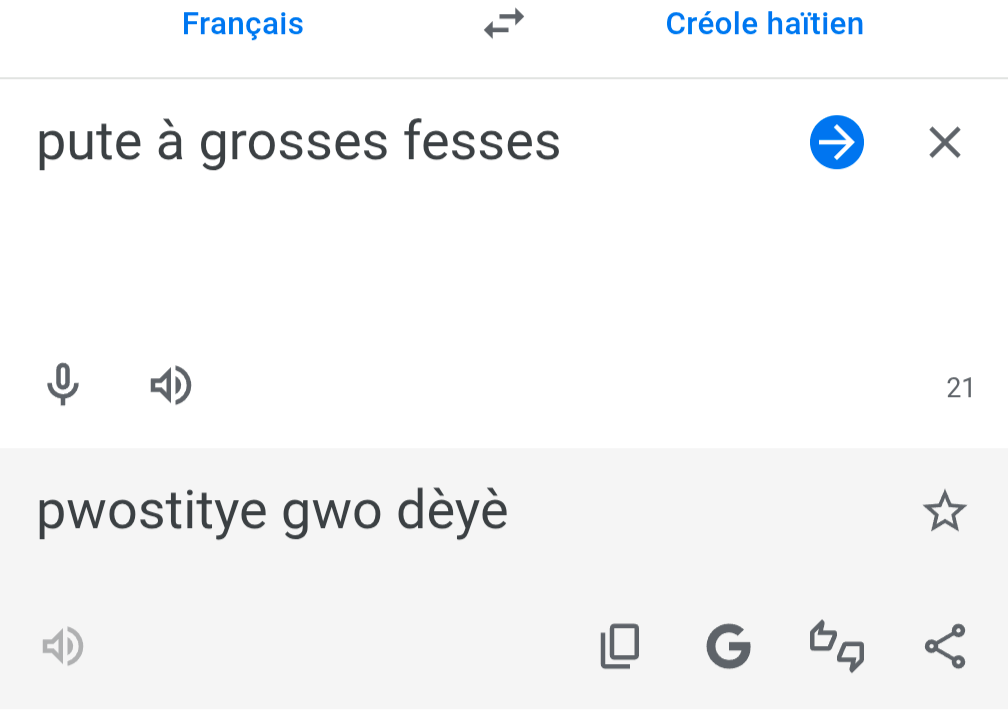
Task: Star the translation to save it
Action: 945,512
